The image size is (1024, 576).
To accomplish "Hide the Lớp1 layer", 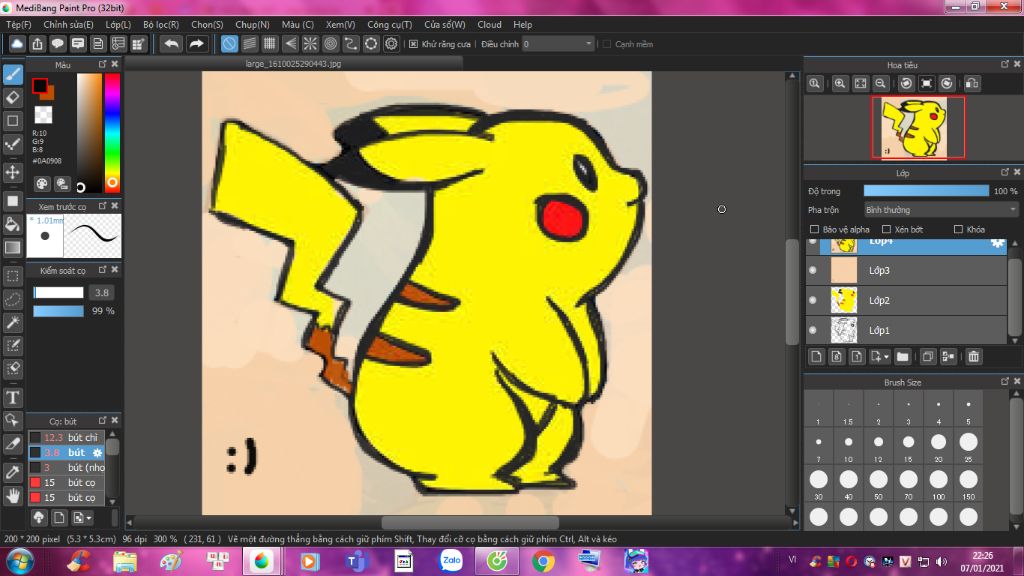I will [x=813, y=330].
